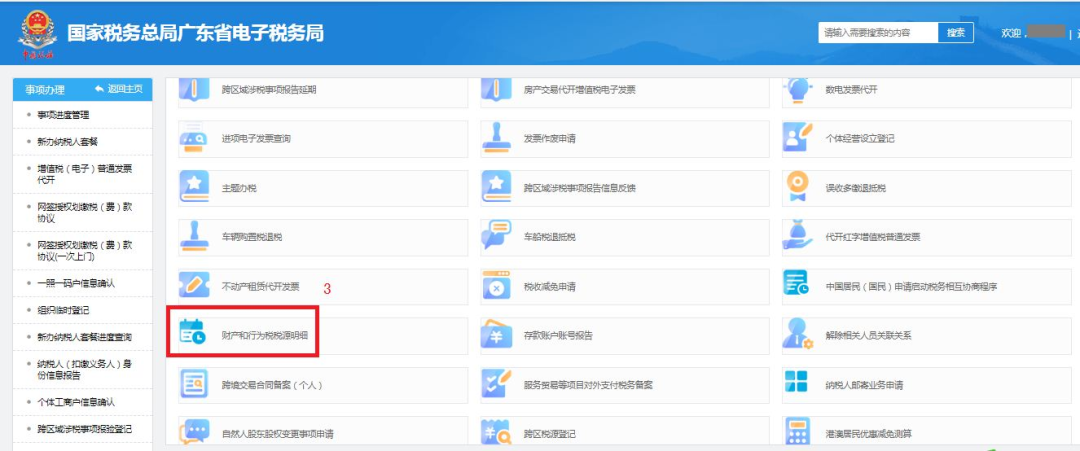Click 财产和行为税税源明细 label text
The width and height of the screenshot is (1080, 451).
pyautogui.click(x=266, y=335)
